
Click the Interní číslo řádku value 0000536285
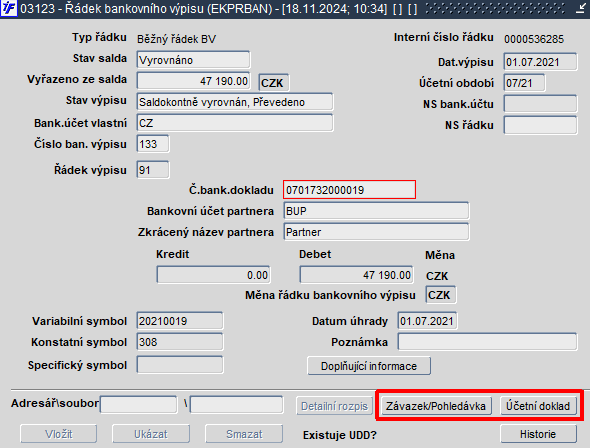534,39
